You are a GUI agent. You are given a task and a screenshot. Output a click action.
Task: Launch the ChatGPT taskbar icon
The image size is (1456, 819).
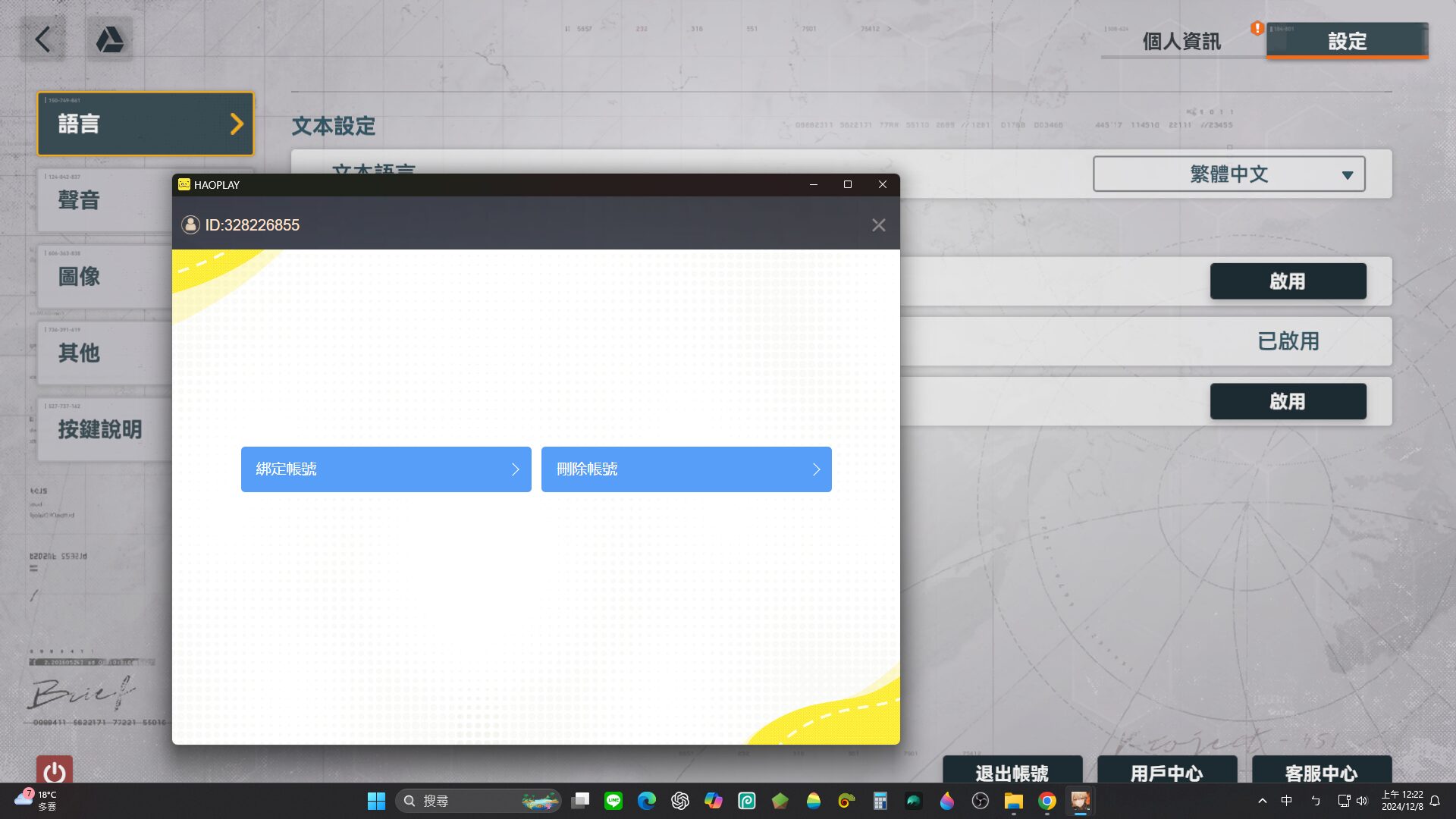[680, 801]
